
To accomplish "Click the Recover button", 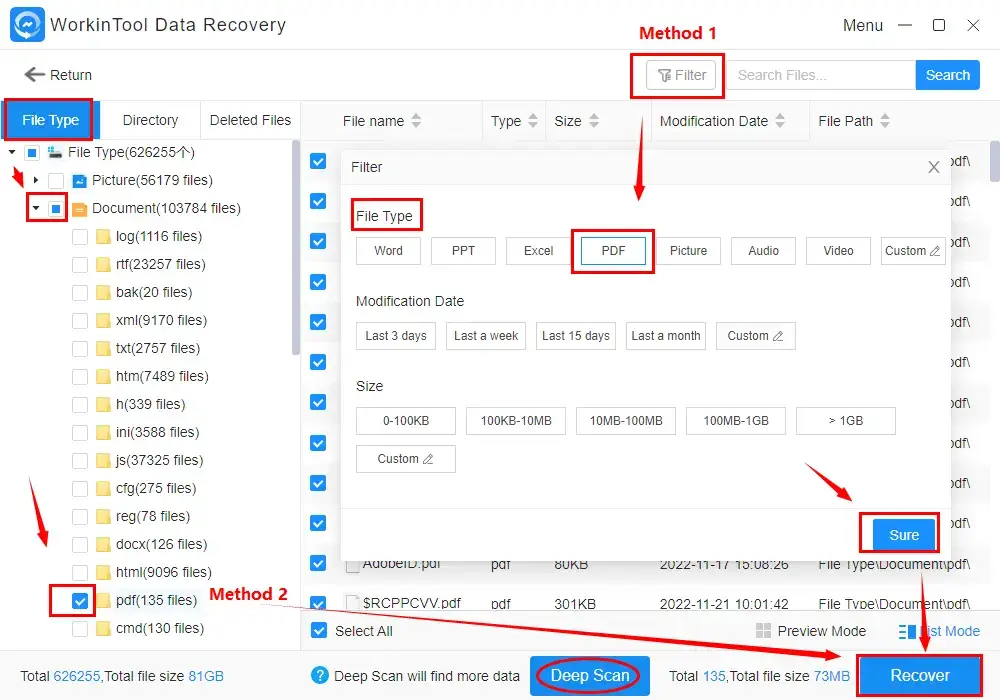I will pos(920,676).
